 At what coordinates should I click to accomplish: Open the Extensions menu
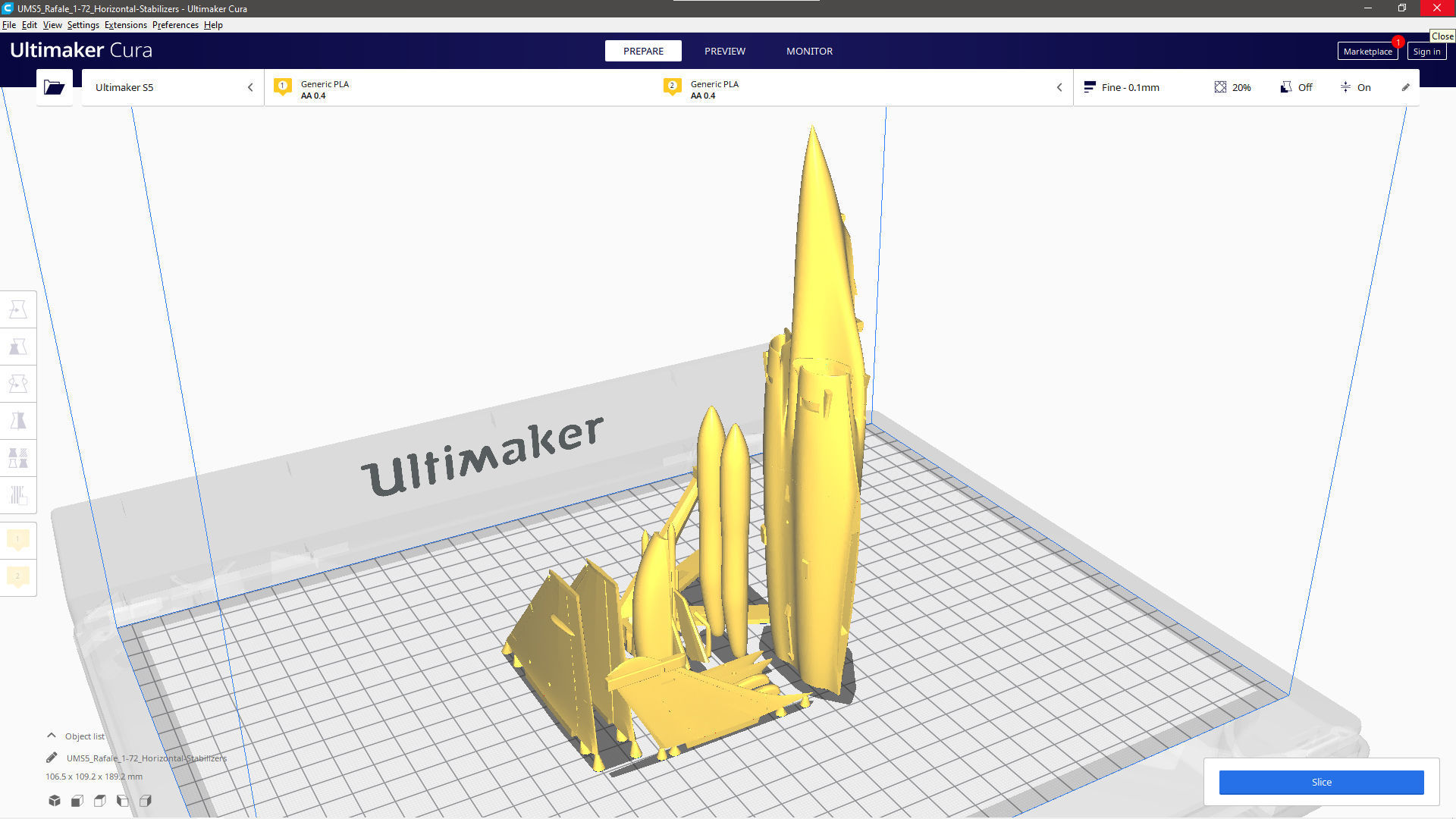[x=126, y=25]
